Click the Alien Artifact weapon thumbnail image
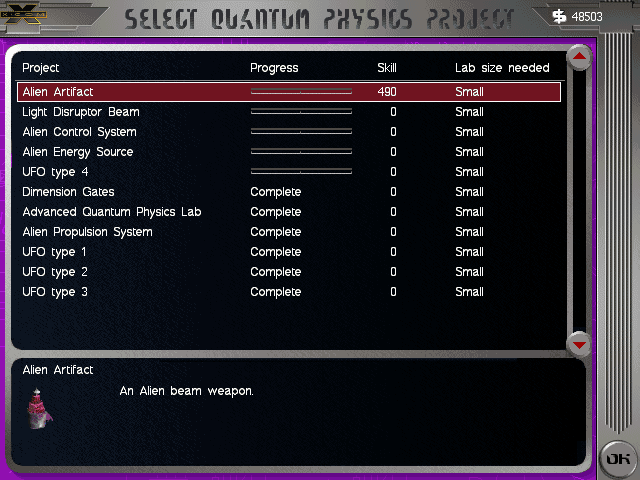The image size is (640, 480). (x=39, y=409)
